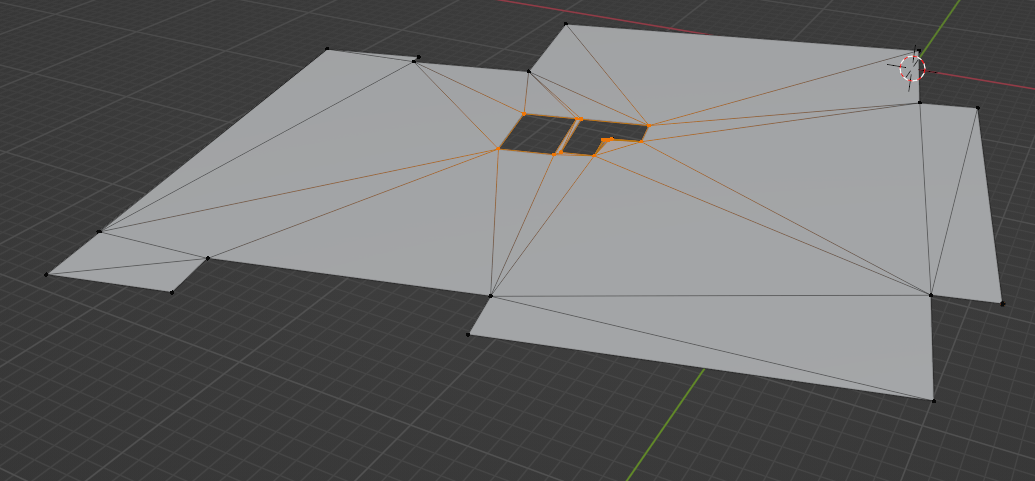Click inside the square hole in the mesh
Screen dimensions: 1035x481
pyautogui.click(x=535, y=134)
